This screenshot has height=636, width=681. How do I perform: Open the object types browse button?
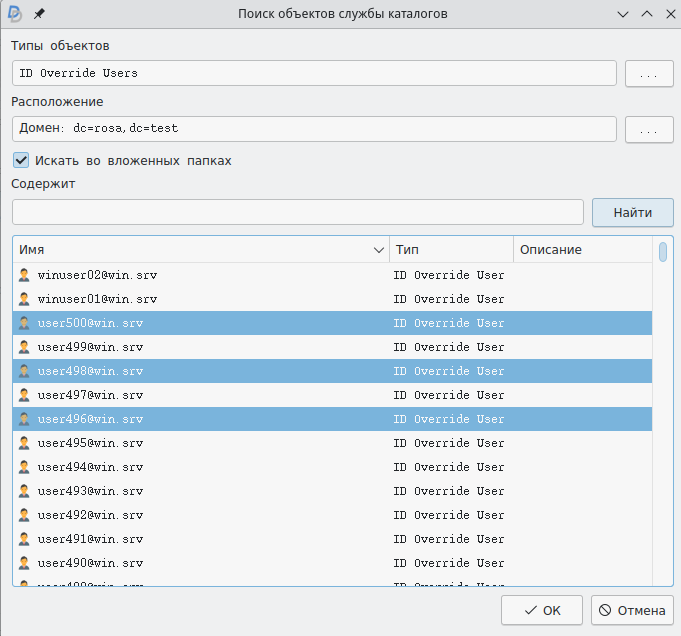pyautogui.click(x=649, y=73)
